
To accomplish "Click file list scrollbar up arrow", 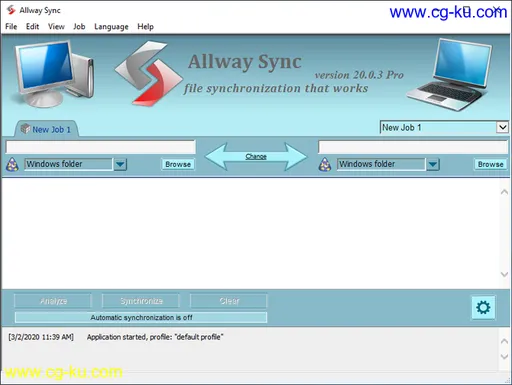I will (504, 192).
